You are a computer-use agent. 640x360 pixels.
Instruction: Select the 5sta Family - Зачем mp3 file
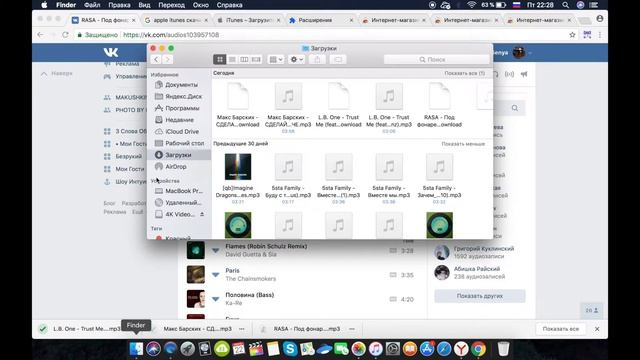[x=439, y=177]
